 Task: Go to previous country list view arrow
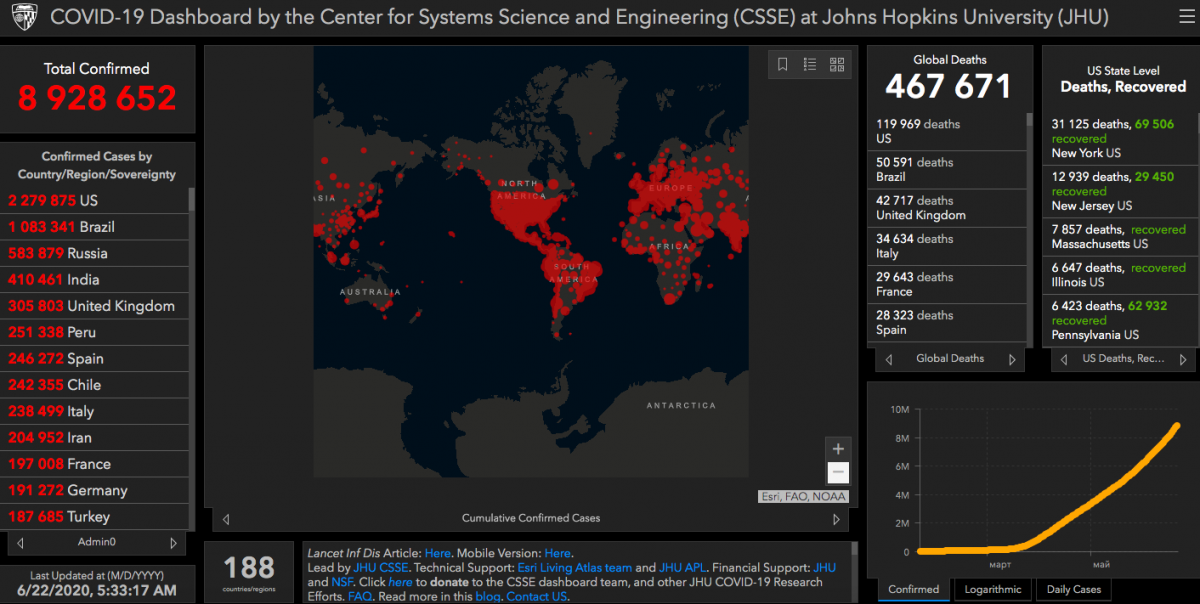click(x=21, y=543)
